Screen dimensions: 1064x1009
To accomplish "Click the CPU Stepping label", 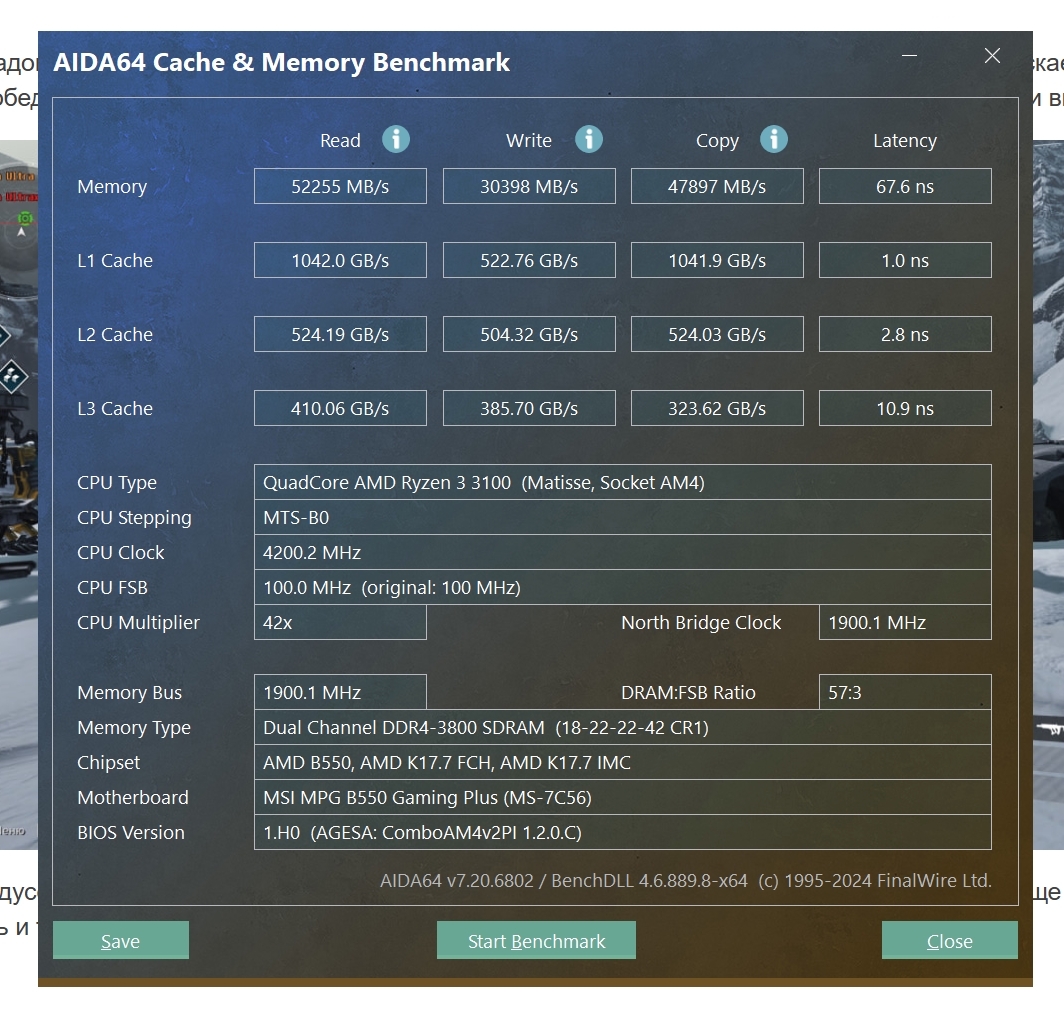I will click(134, 518).
